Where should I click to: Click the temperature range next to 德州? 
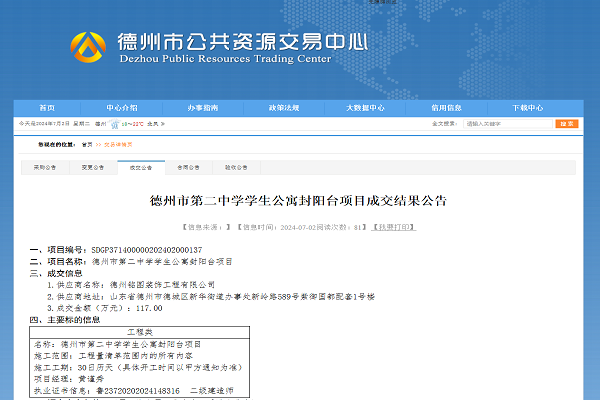(133, 124)
